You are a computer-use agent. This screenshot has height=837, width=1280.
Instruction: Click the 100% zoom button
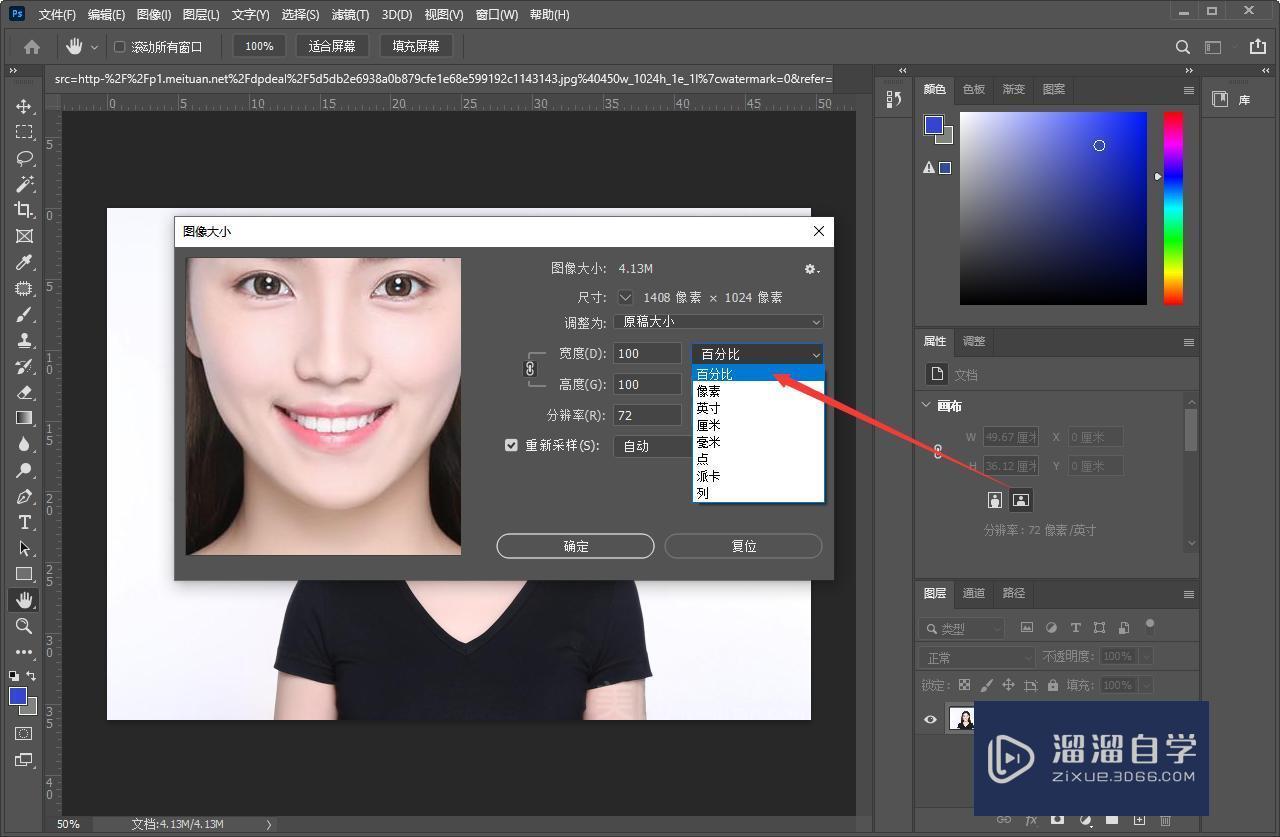[259, 46]
